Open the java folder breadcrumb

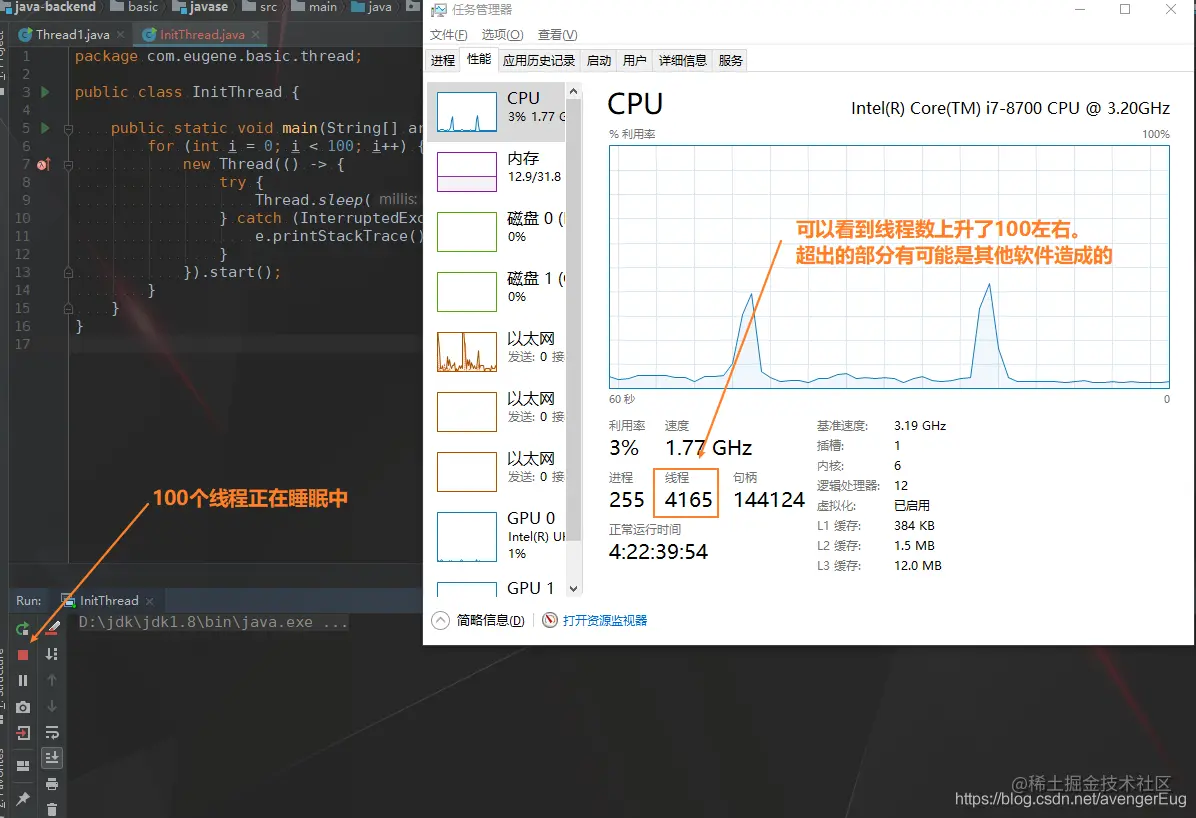(x=371, y=7)
